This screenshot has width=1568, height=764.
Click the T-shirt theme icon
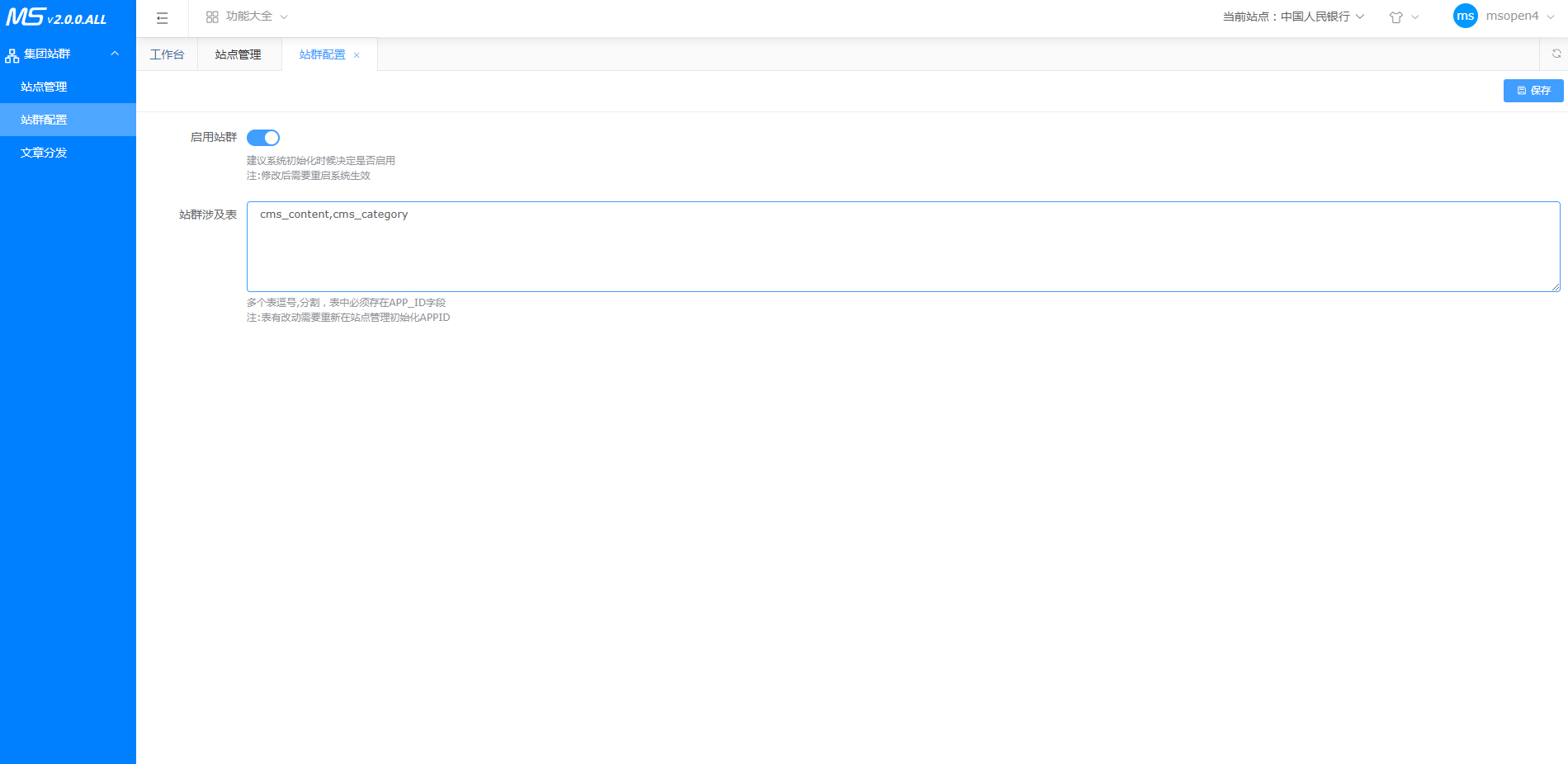point(1396,17)
